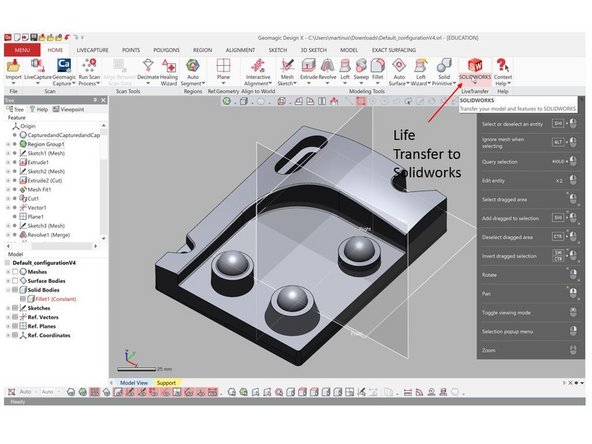Select the Mesh Sketch tool
Screen dimensions: 592x444
click(x=287, y=66)
